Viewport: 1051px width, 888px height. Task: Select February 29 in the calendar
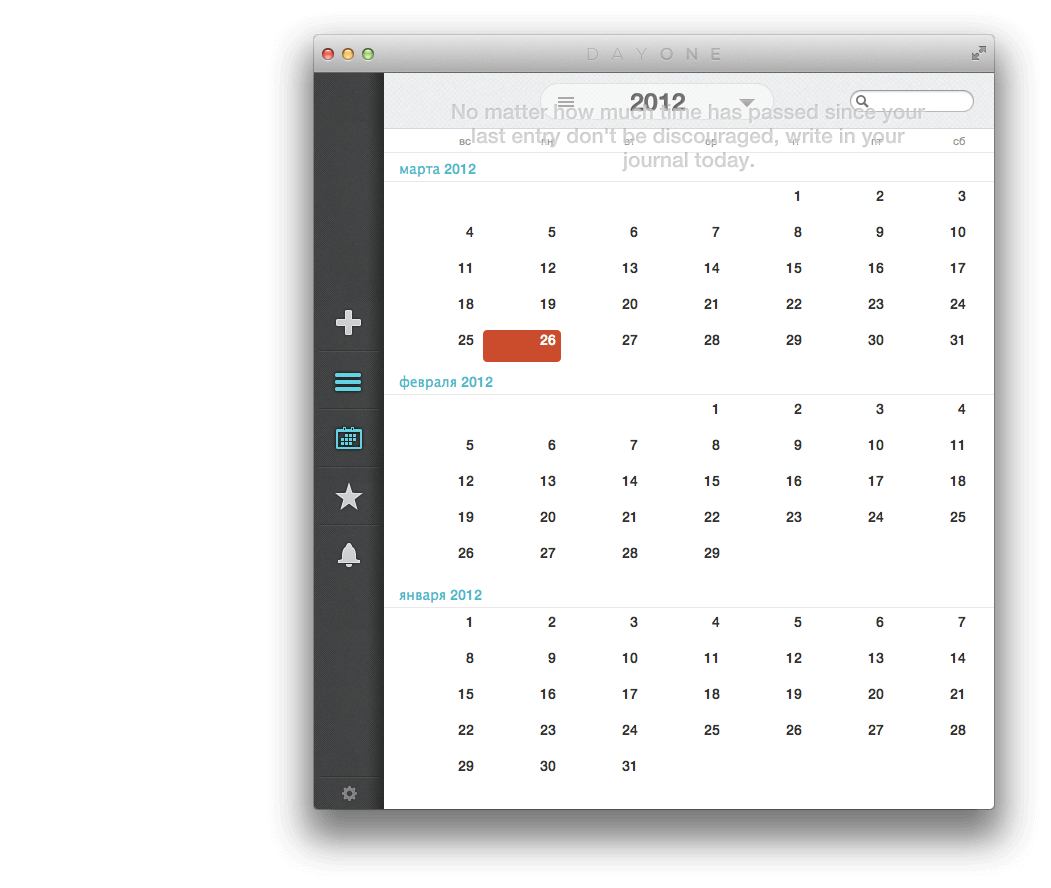[x=711, y=554]
